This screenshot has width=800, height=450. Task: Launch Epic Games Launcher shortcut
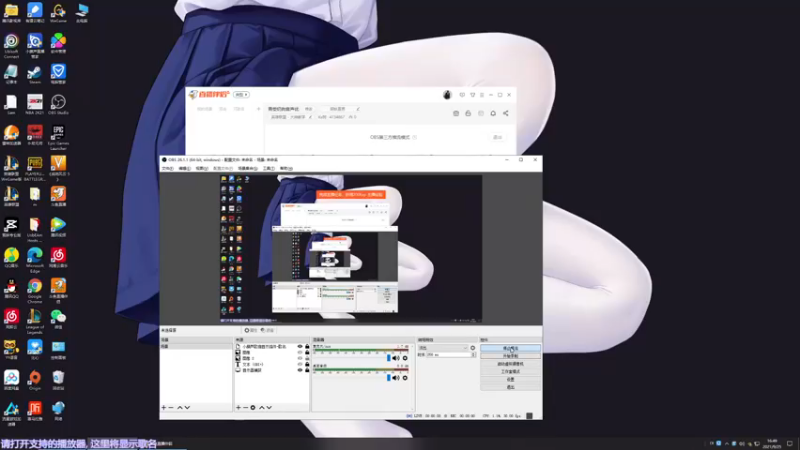[58, 137]
